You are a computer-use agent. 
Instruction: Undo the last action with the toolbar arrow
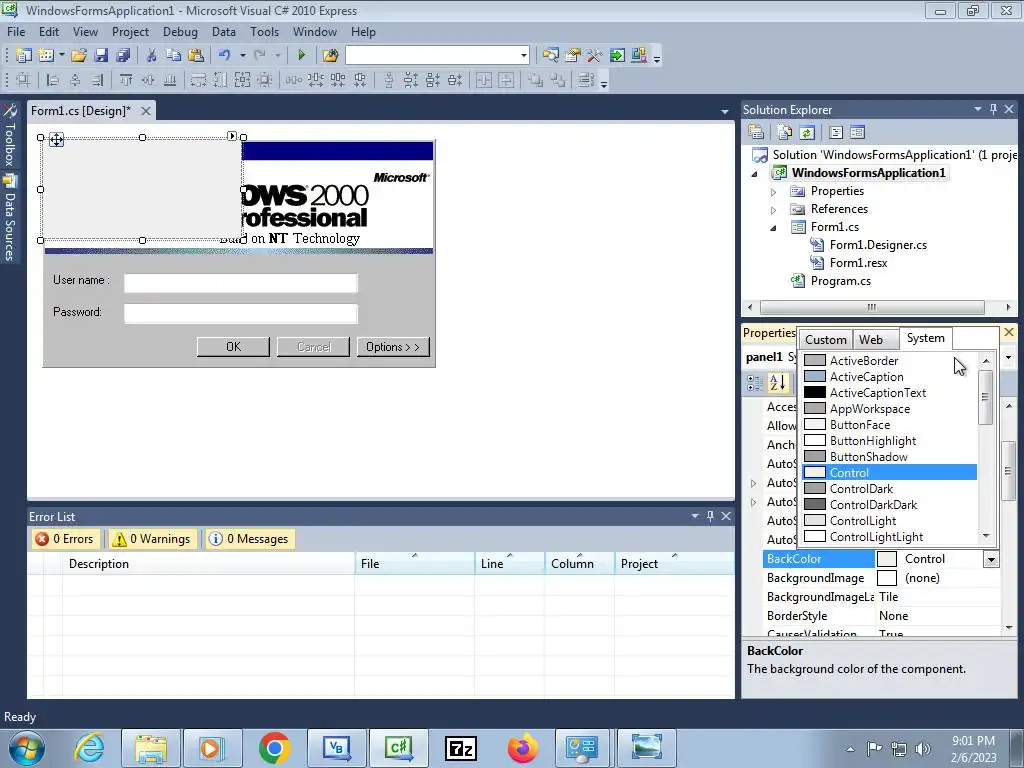(225, 56)
